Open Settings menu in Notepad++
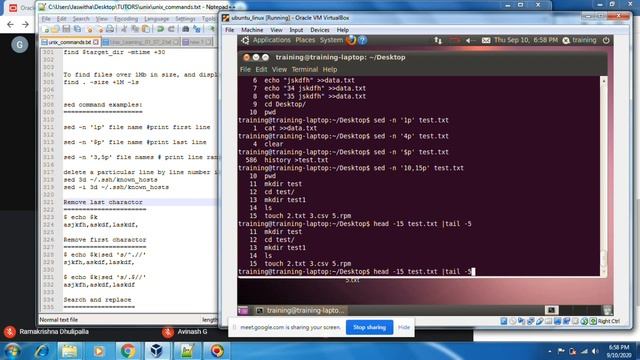This screenshot has height=360, width=640. pyautogui.click(x=185, y=19)
